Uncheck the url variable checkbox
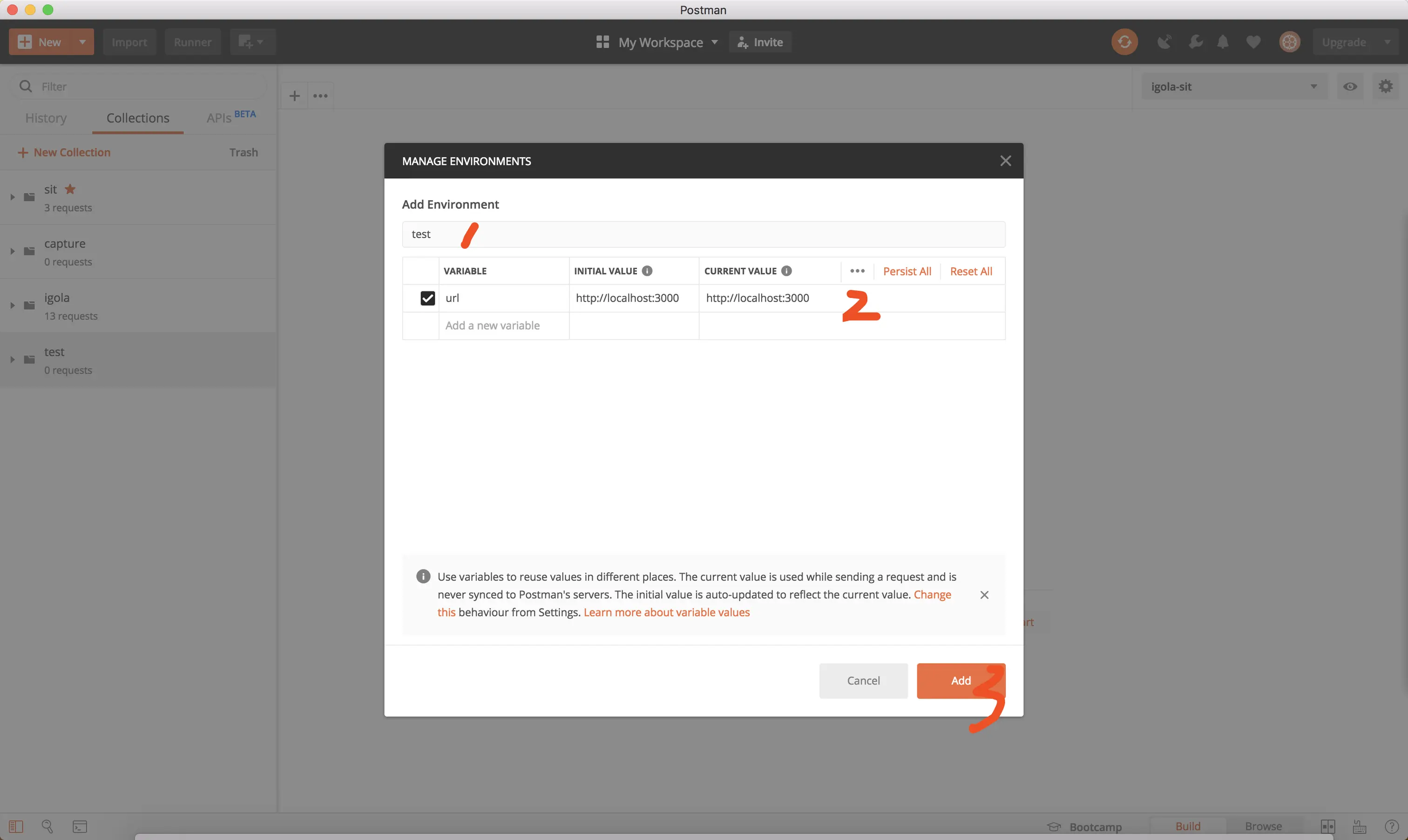 (x=427, y=298)
